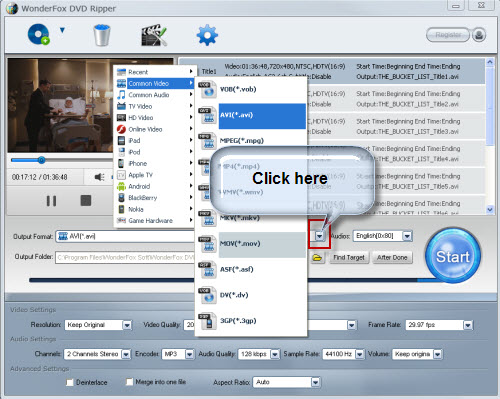Open the Sample Rate 44100 Hz dropdown
500x399 pixels.
(360, 354)
